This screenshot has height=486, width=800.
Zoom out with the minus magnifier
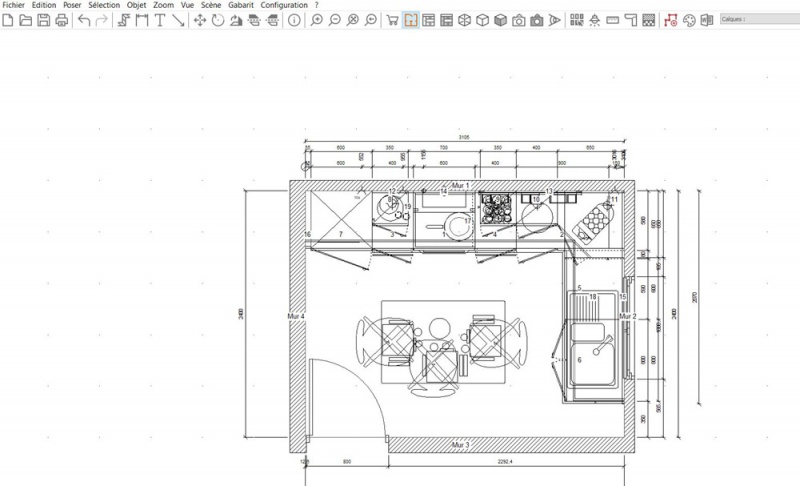tap(335, 20)
